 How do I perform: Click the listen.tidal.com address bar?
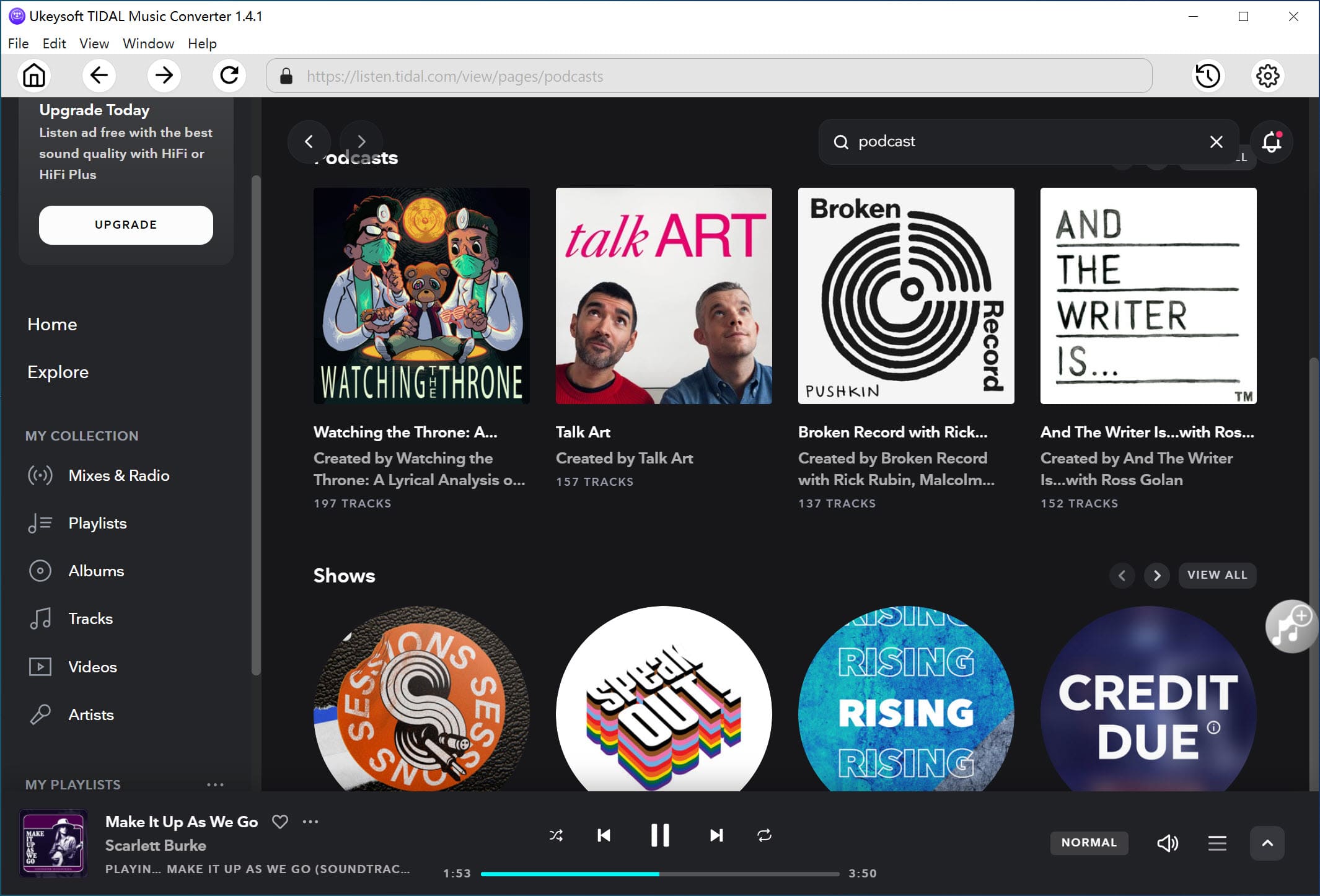coord(709,76)
